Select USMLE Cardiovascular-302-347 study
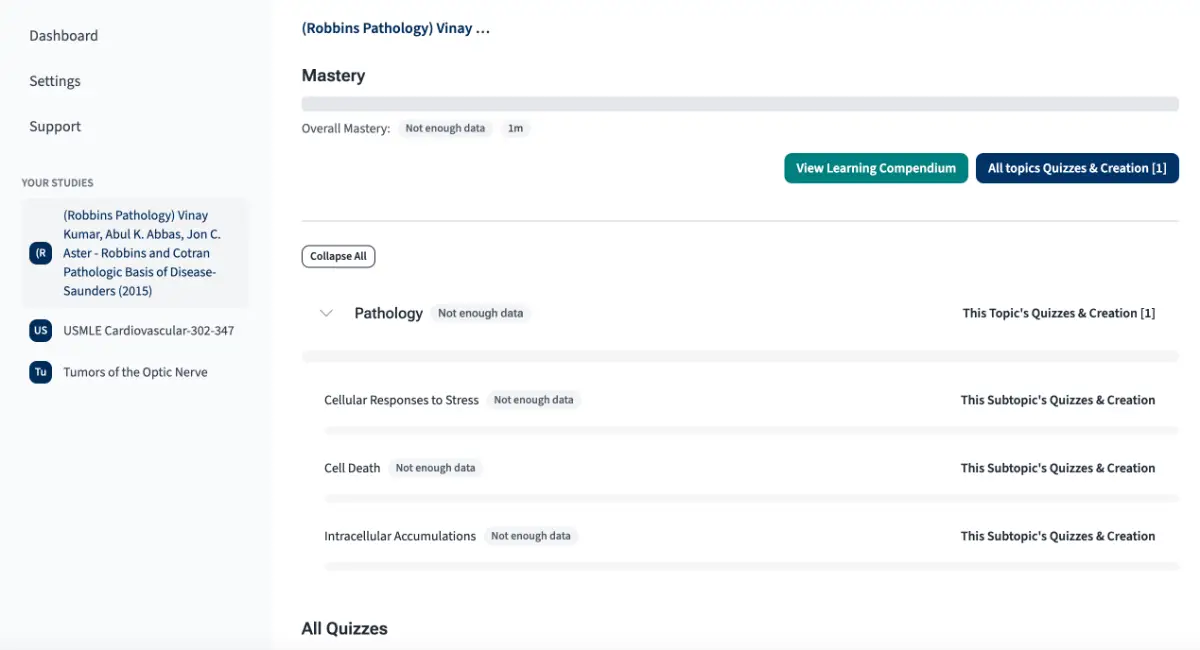This screenshot has height=650, width=1200. click(148, 330)
